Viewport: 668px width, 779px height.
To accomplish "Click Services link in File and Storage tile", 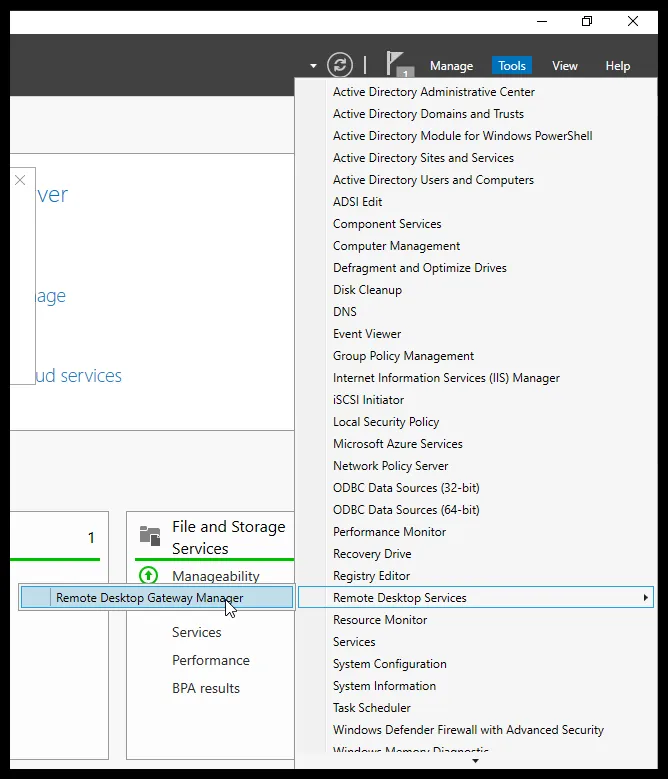I will click(x=197, y=632).
